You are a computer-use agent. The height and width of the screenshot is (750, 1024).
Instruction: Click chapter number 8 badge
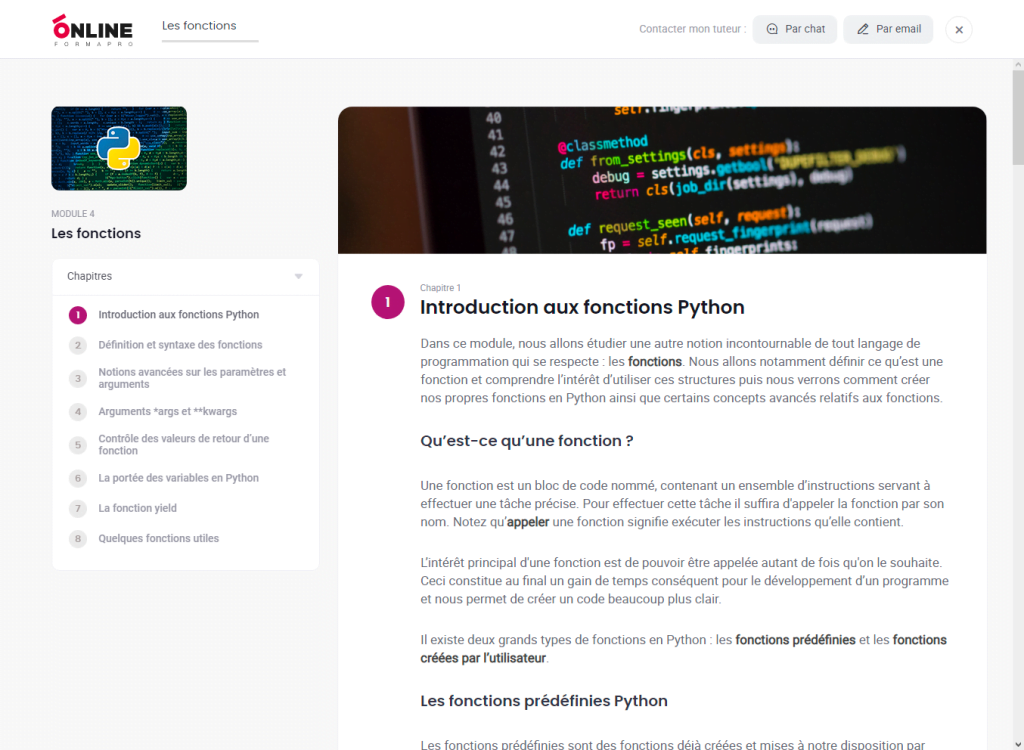78,538
